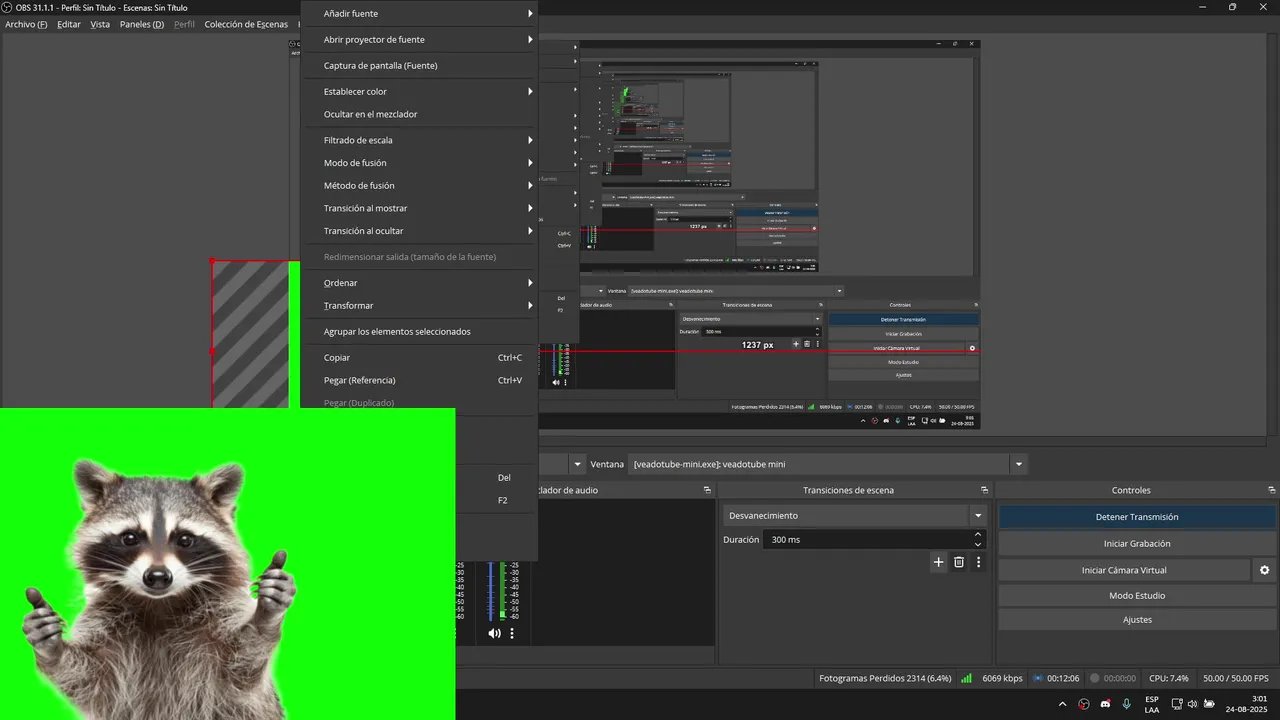Expand the Ordenar submenu

(x=419, y=283)
